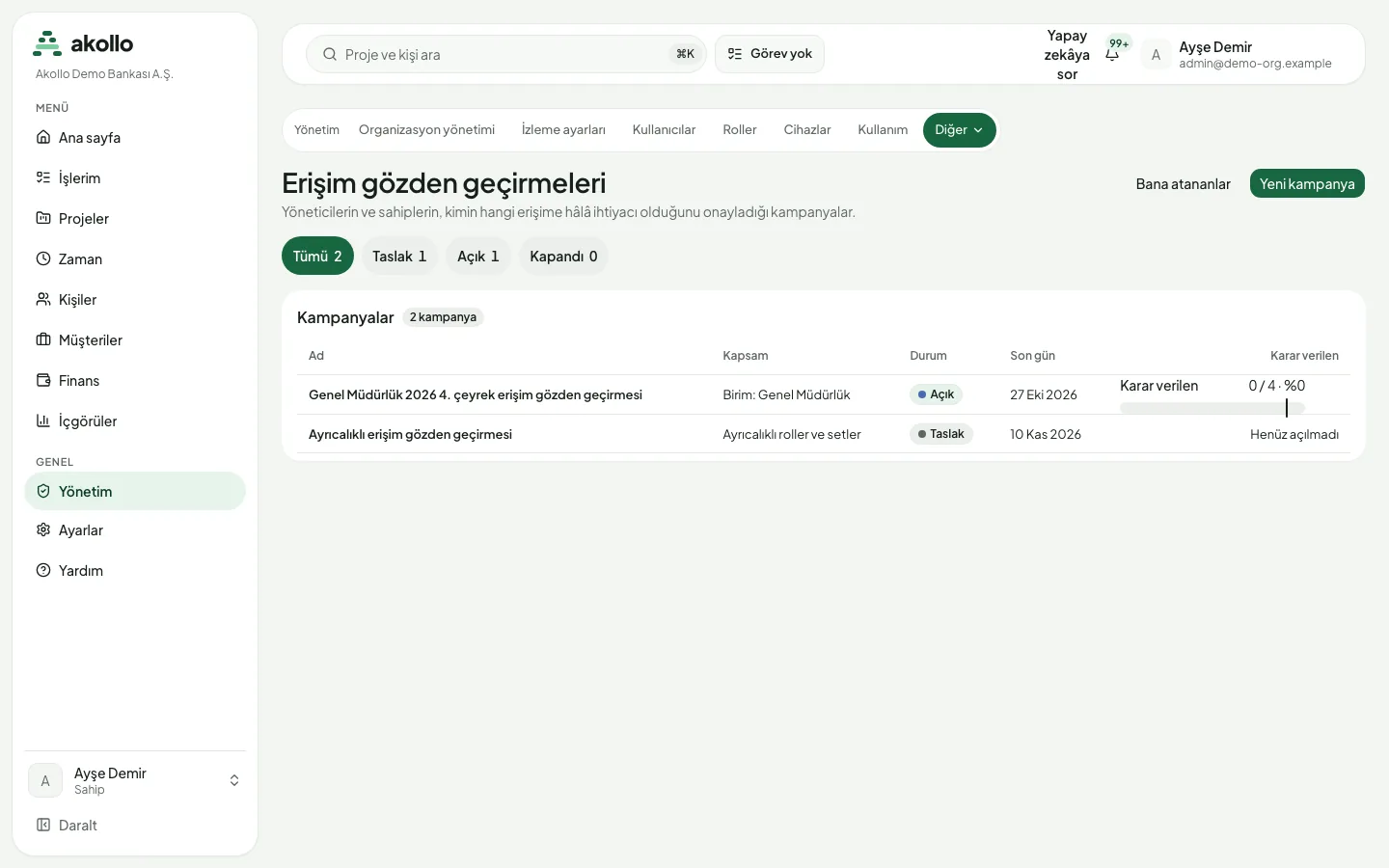
Task: Click the Taslak status badge in table
Action: click(941, 434)
